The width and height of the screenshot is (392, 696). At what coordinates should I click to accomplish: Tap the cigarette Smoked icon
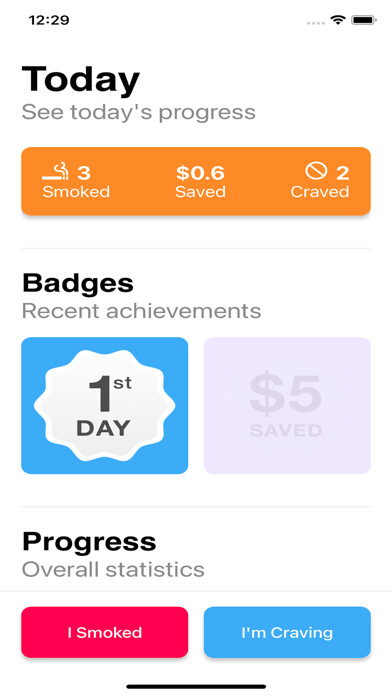[x=55, y=171]
